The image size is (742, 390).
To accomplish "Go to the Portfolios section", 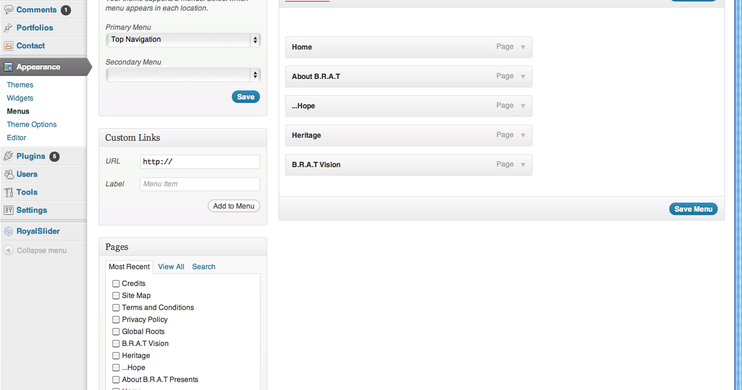I will (35, 27).
